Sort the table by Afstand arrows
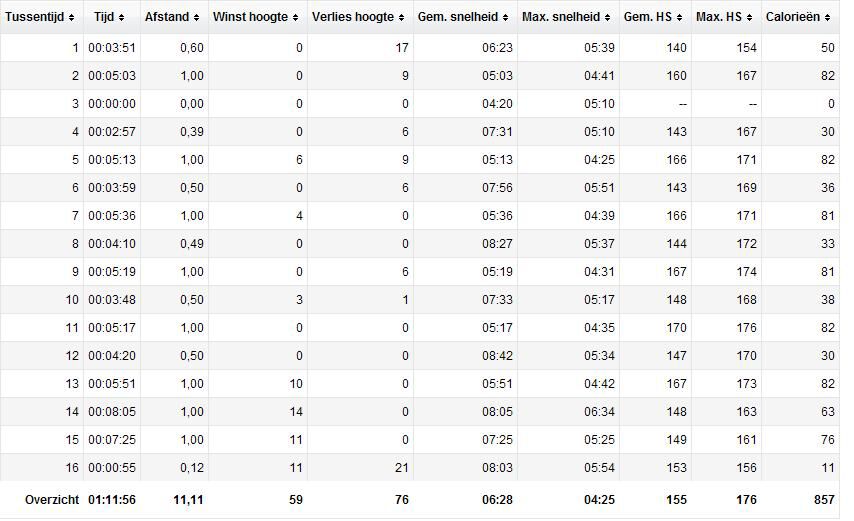The width and height of the screenshot is (854, 521). click(x=196, y=17)
